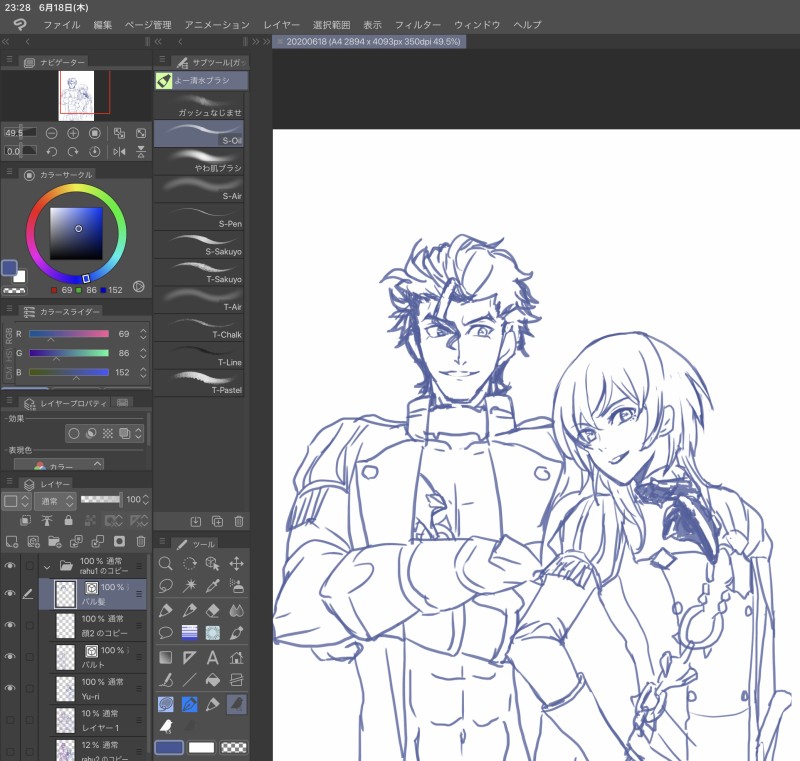Select the Gradient tool
Image resolution: width=800 pixels, height=761 pixels.
coord(165,657)
